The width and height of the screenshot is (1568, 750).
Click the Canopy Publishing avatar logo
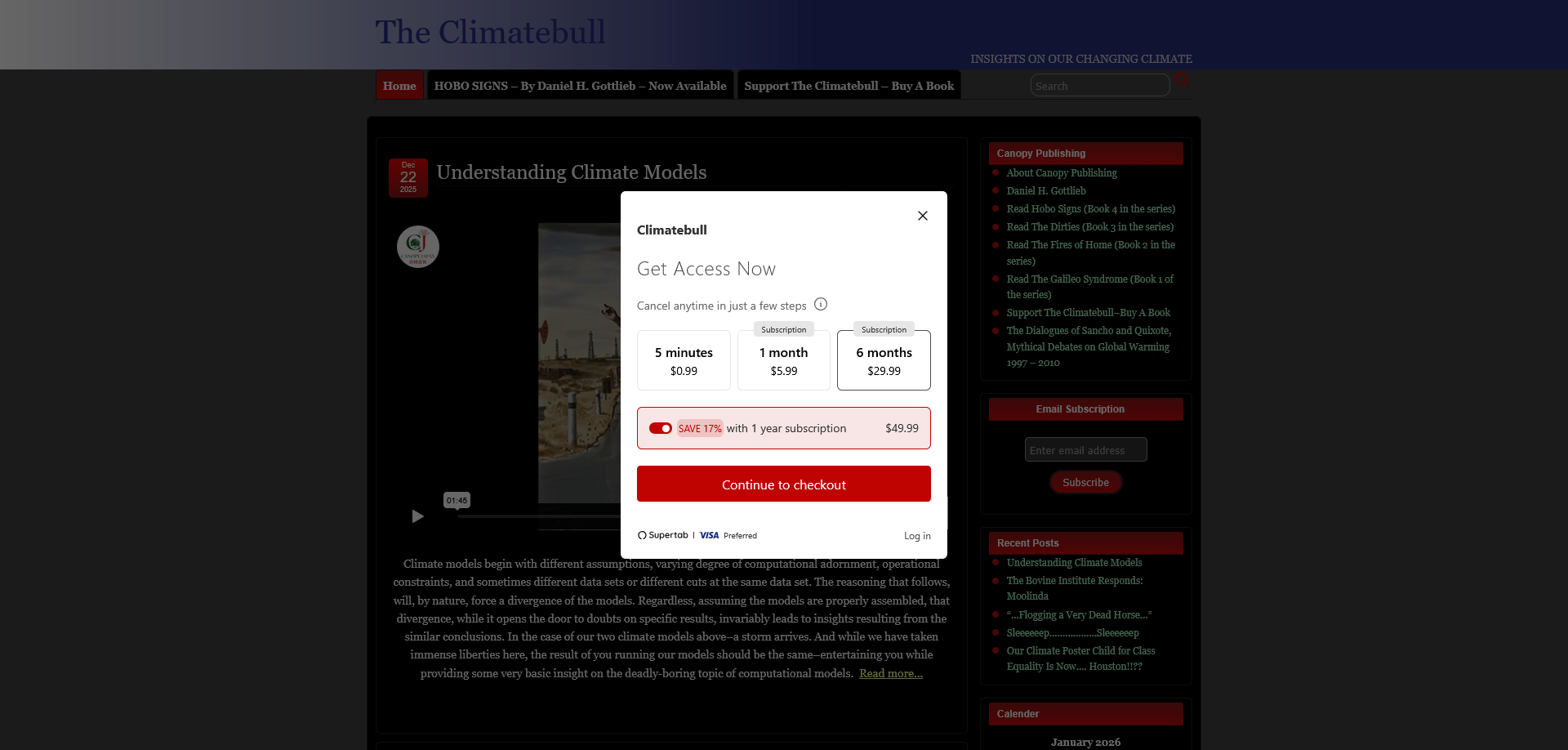point(418,247)
